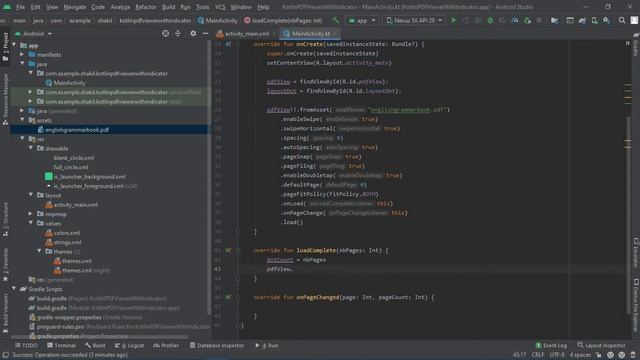This screenshot has width=640, height=360.
Task: Run the app with the green play button
Action: tap(453, 20)
